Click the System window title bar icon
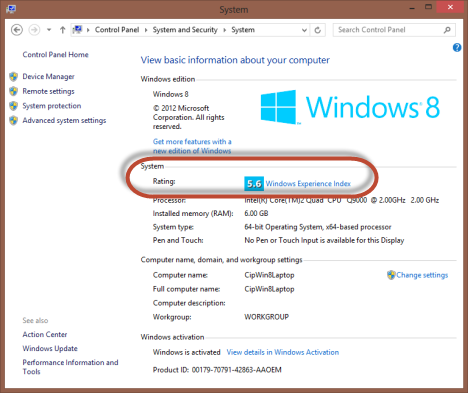 pyautogui.click(x=11, y=9)
